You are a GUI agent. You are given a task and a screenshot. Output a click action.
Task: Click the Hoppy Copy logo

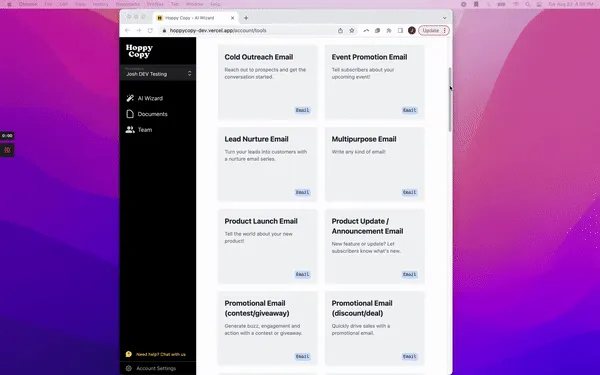(139, 51)
